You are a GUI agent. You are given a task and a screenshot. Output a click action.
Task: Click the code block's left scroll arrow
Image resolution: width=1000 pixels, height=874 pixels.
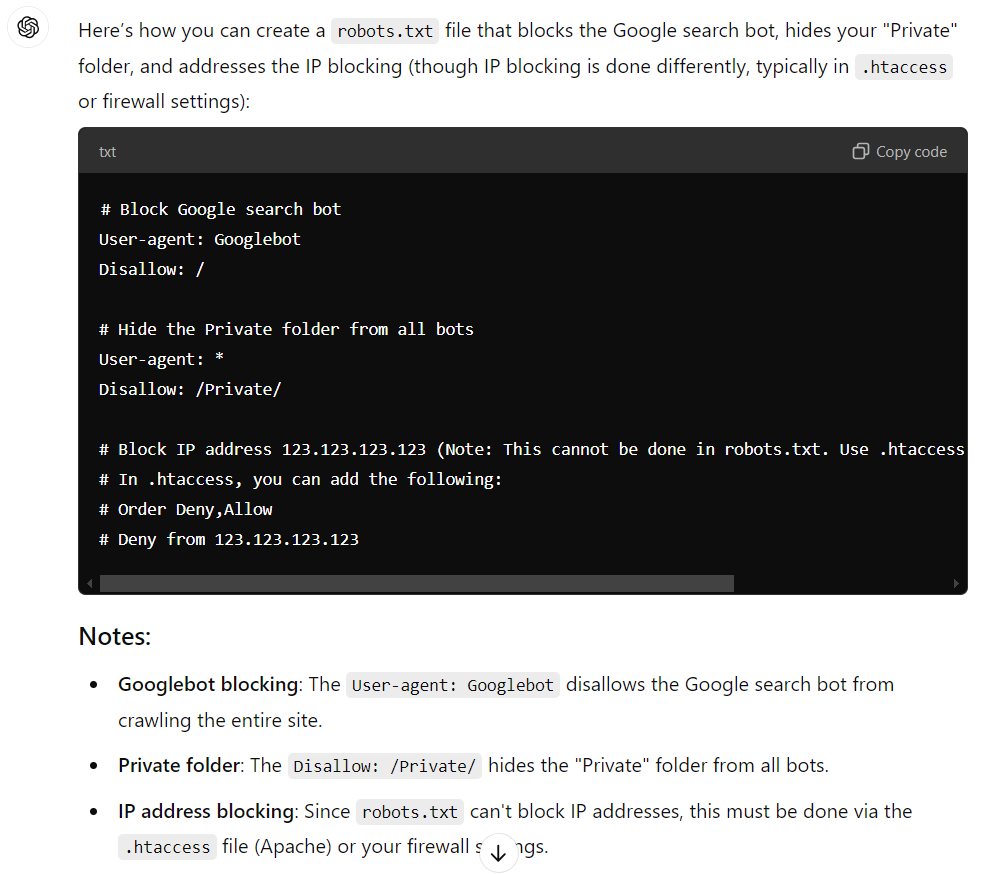click(x=89, y=583)
